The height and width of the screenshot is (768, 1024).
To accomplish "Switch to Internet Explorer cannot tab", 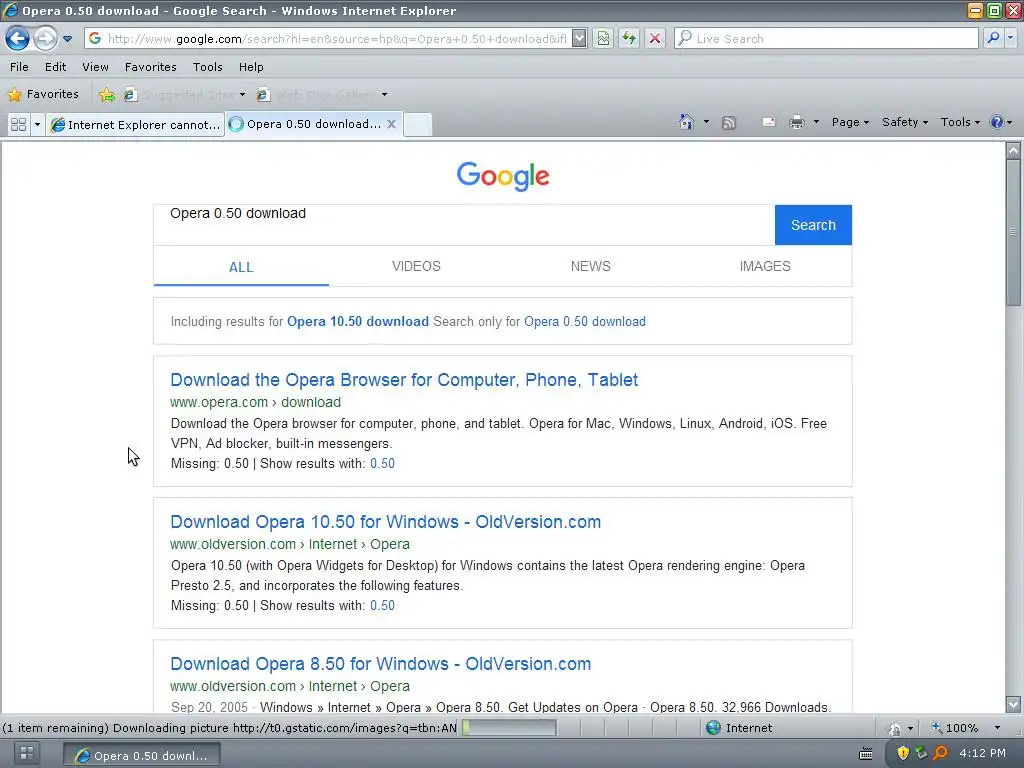I will pyautogui.click(x=135, y=124).
